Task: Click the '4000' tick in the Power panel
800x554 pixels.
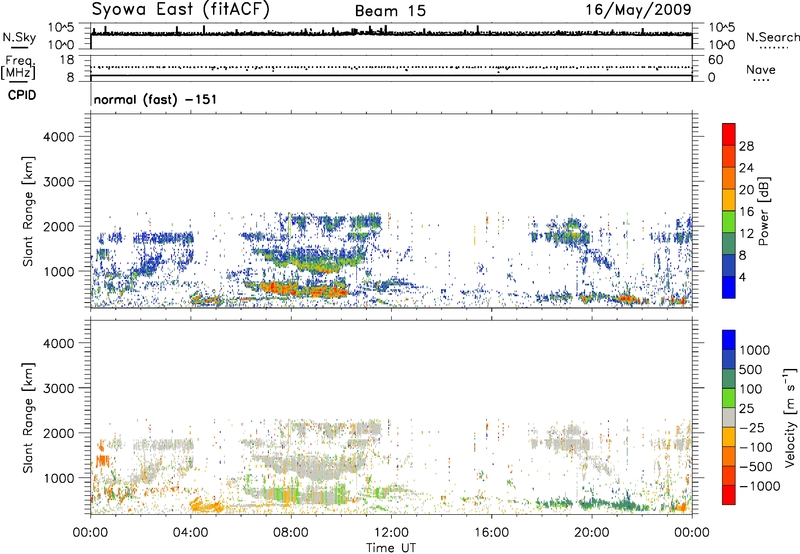Action: 59,137
